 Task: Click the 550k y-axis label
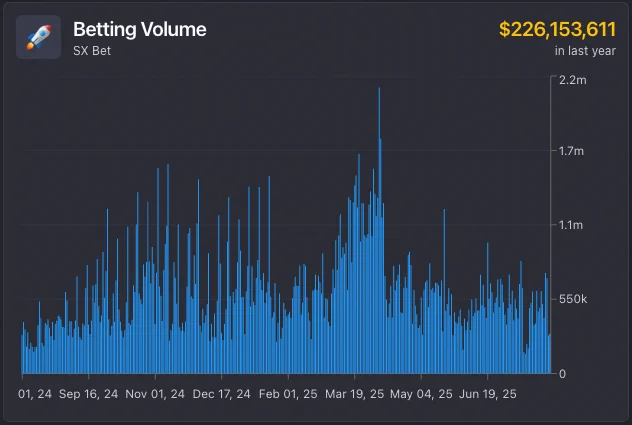coord(573,299)
